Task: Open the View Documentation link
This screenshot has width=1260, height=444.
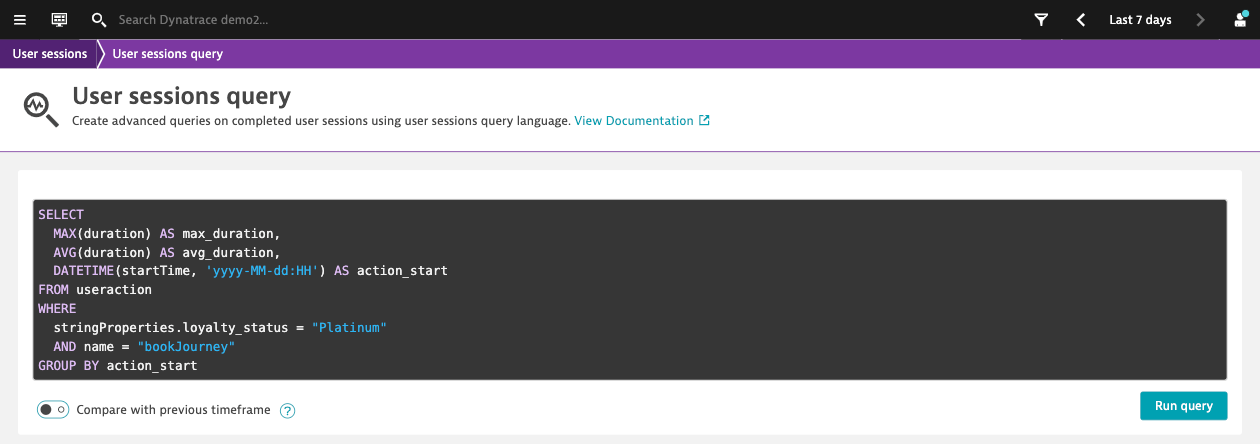Action: (x=634, y=121)
